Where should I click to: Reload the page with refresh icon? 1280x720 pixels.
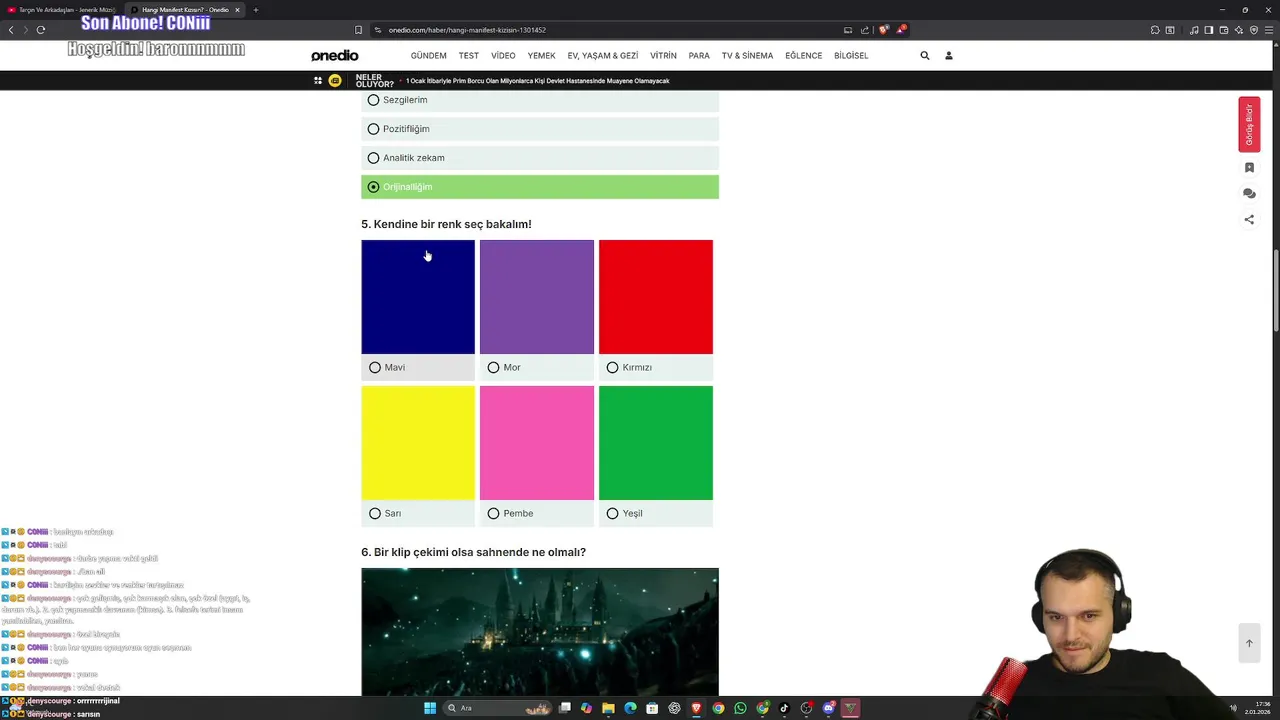[40, 30]
